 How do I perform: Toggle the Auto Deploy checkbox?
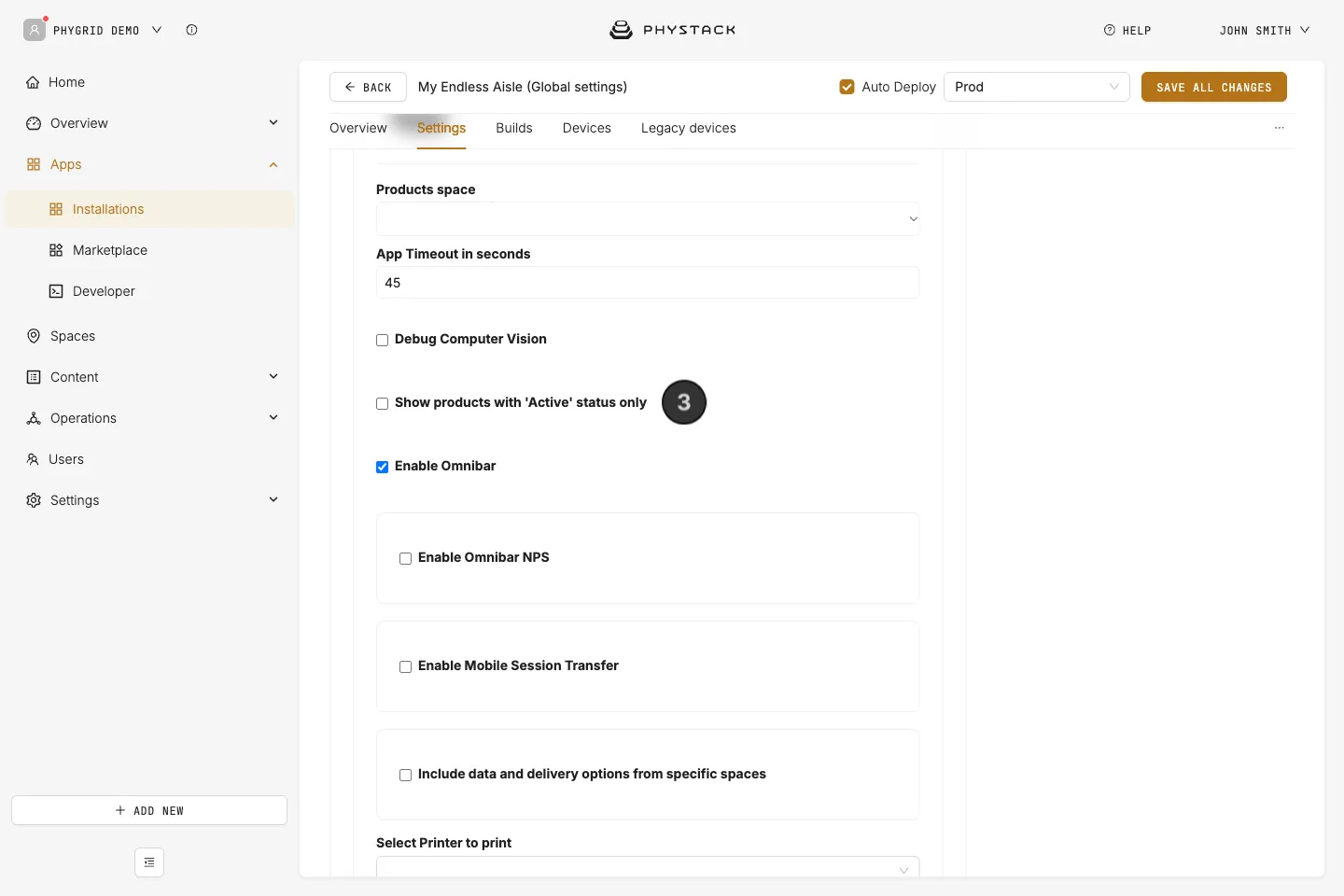tap(847, 87)
